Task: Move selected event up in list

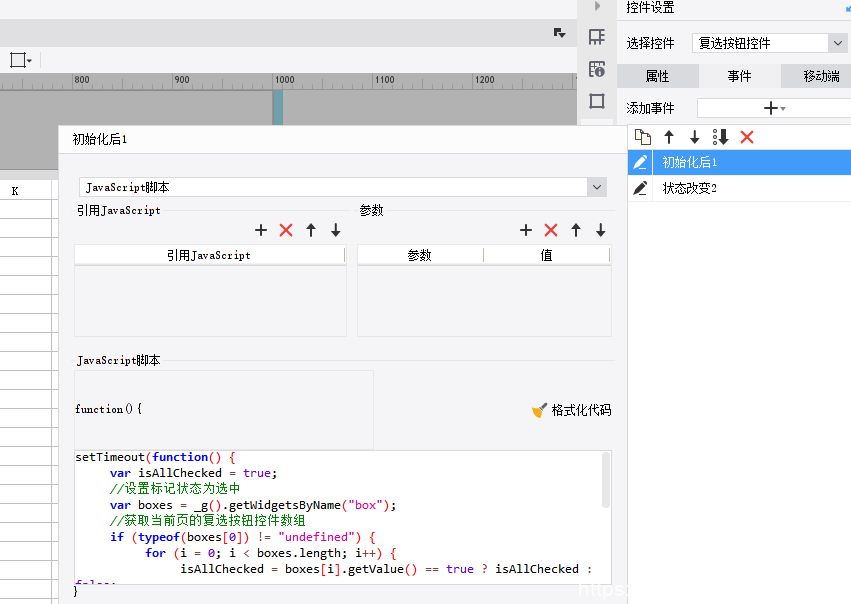Action: [x=669, y=137]
